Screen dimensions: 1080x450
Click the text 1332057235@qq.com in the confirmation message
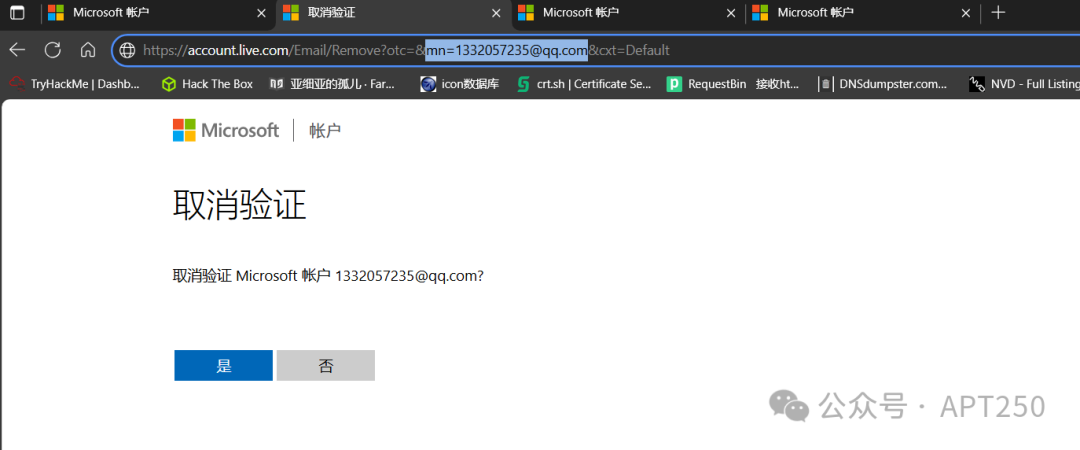pyautogui.click(x=406, y=276)
